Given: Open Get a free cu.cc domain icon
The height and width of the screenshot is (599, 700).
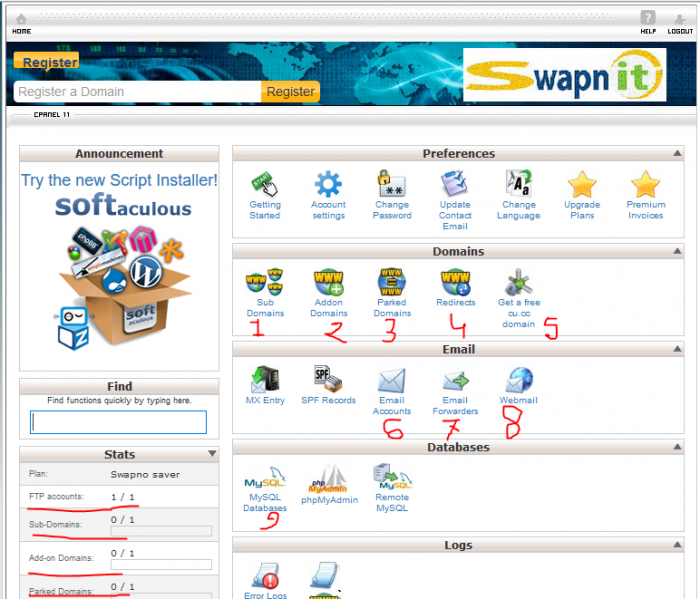Looking at the screenshot, I should click(x=518, y=282).
